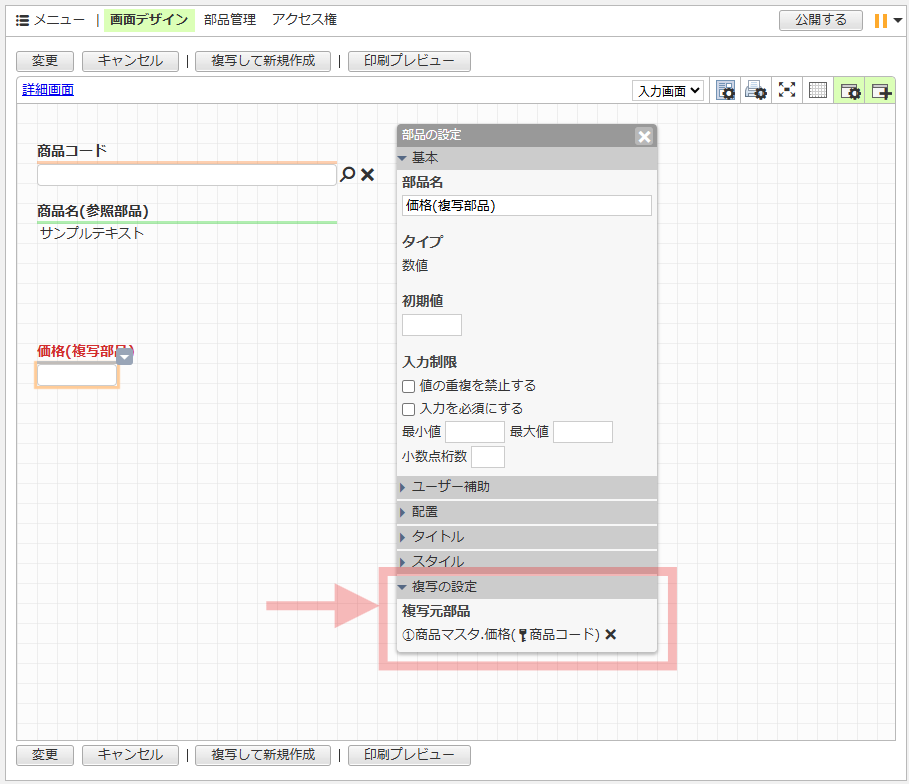Image resolution: width=909 pixels, height=784 pixels.
Task: Switch to 画面デザイン tab
Action: 150,20
